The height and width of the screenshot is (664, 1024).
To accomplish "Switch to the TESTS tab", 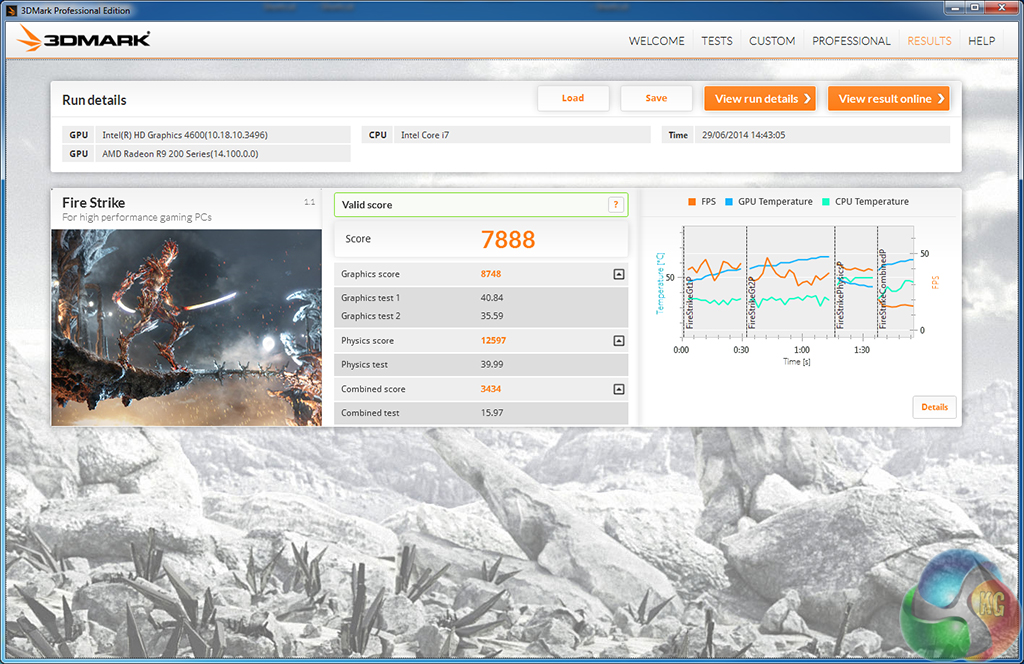I will (x=716, y=41).
